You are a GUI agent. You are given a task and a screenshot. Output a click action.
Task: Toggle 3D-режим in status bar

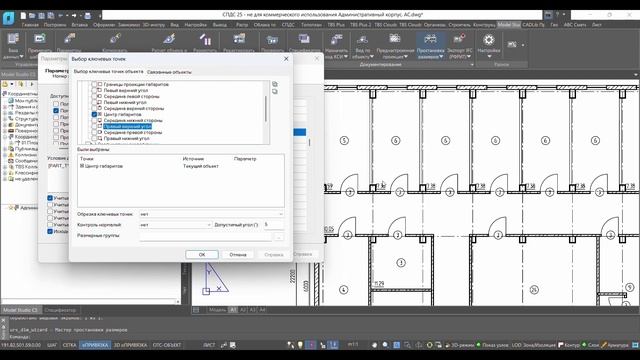[x=459, y=345]
